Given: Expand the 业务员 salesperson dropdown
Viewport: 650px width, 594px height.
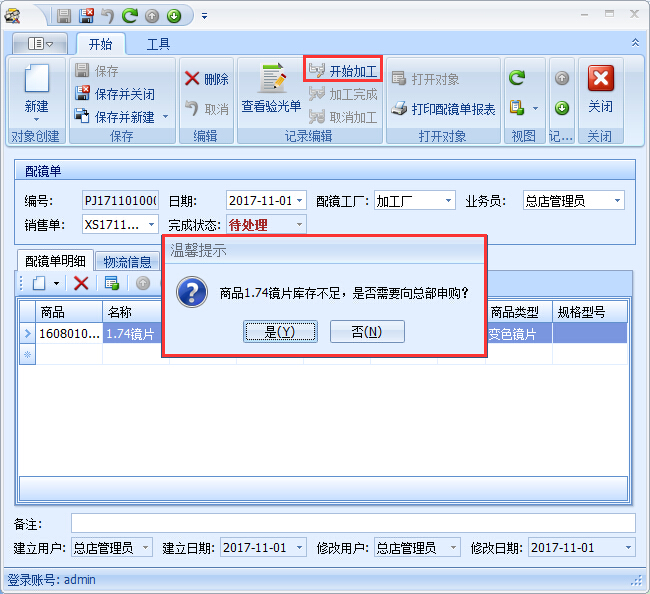Looking at the screenshot, I should tap(616, 201).
